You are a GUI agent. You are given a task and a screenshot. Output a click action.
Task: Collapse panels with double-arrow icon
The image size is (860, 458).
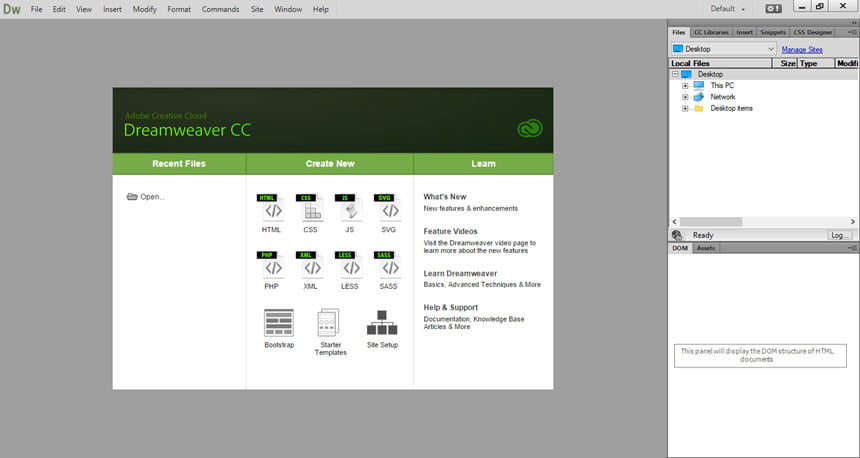point(854,22)
